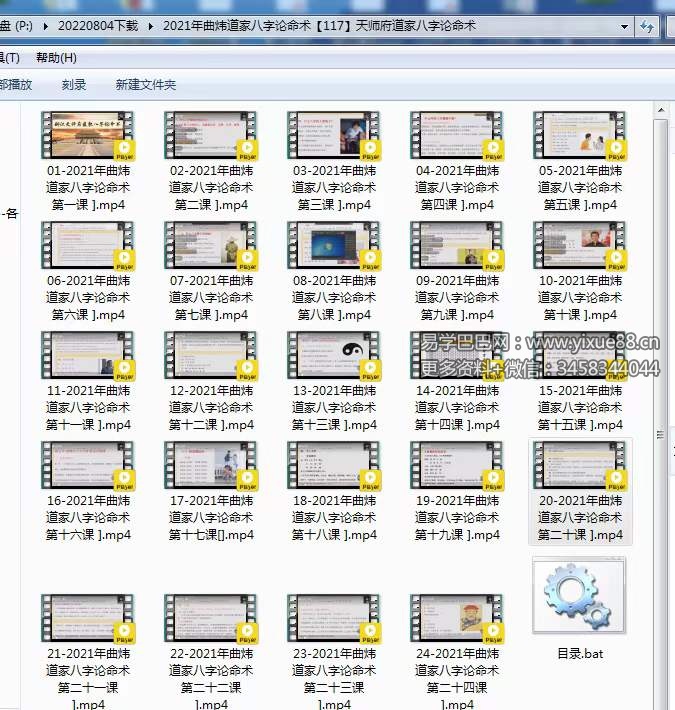
Task: Select the 17 第十七课 video file icon
Action: pyautogui.click(x=211, y=465)
